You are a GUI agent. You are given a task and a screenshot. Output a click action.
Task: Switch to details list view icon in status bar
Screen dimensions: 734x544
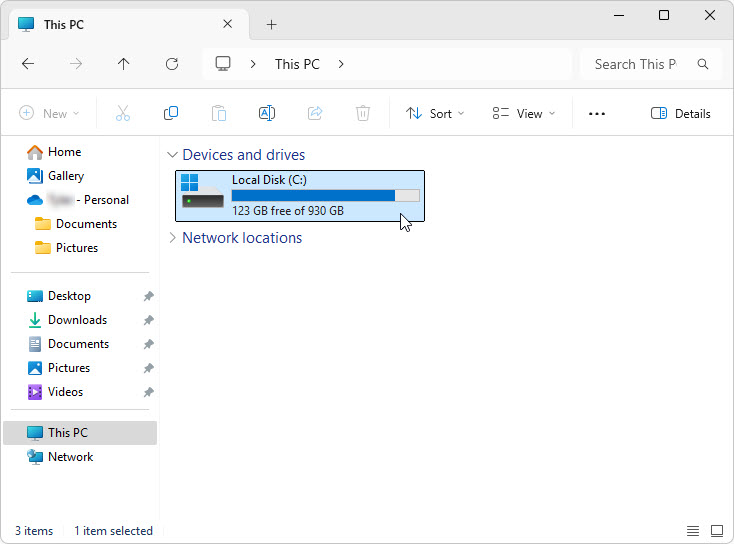click(x=693, y=531)
